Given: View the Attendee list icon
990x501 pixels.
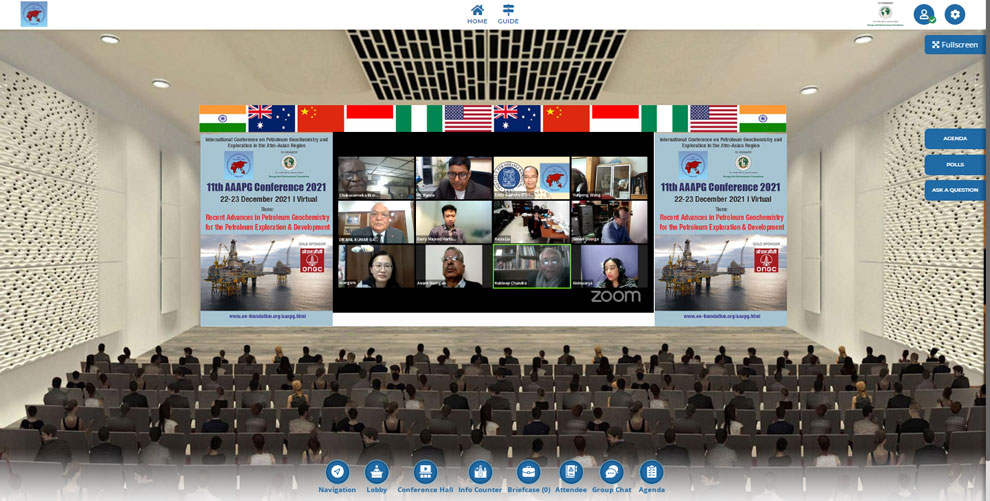Looking at the screenshot, I should click(x=571, y=472).
